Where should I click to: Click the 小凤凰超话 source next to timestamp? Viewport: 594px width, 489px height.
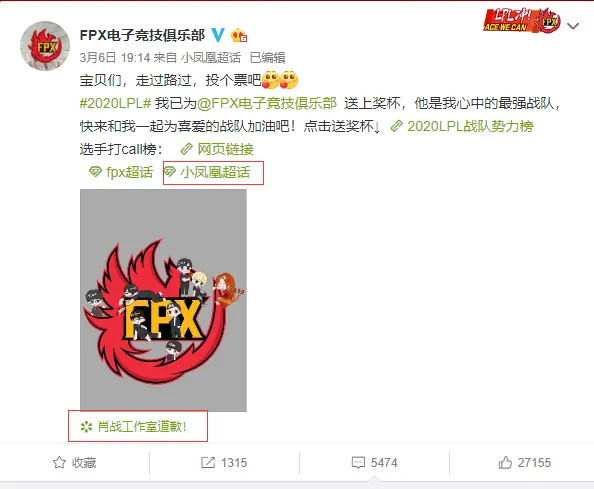[211, 58]
